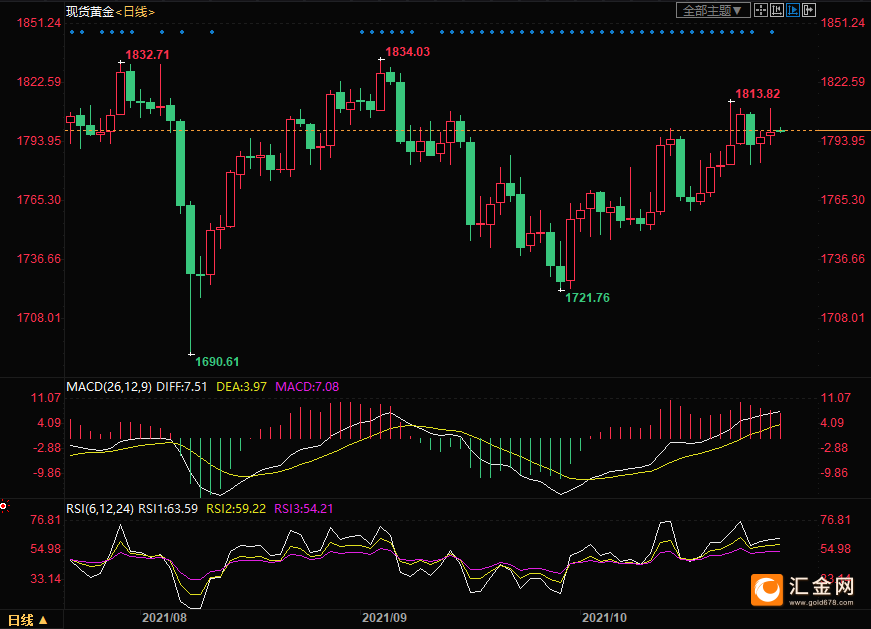
Task: Open the 日线 period selector at bottom
Action: click(28, 620)
